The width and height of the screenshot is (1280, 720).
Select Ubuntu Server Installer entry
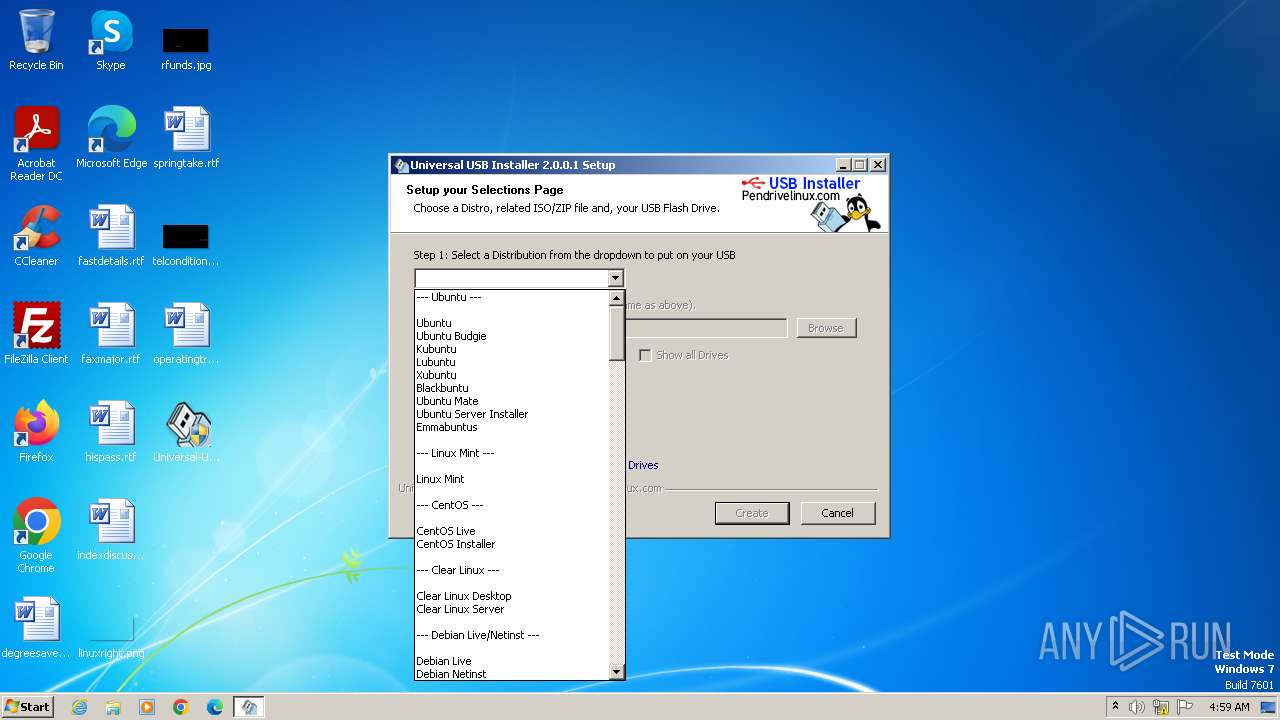[512, 414]
